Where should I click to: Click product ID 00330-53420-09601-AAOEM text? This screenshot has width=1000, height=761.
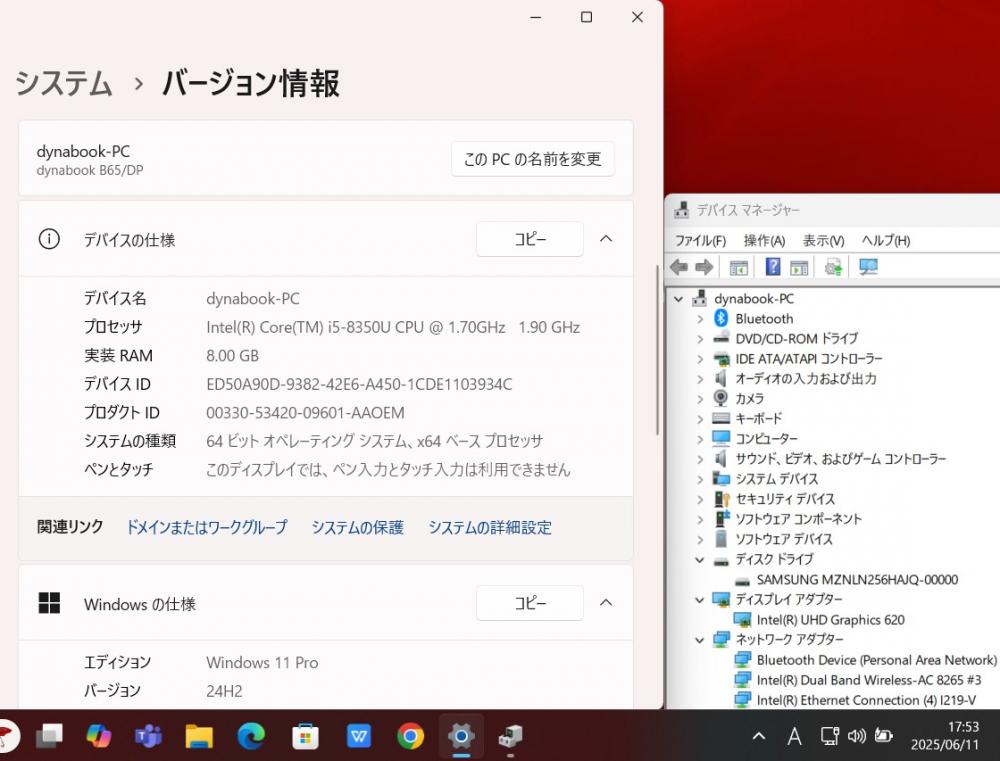[305, 413]
